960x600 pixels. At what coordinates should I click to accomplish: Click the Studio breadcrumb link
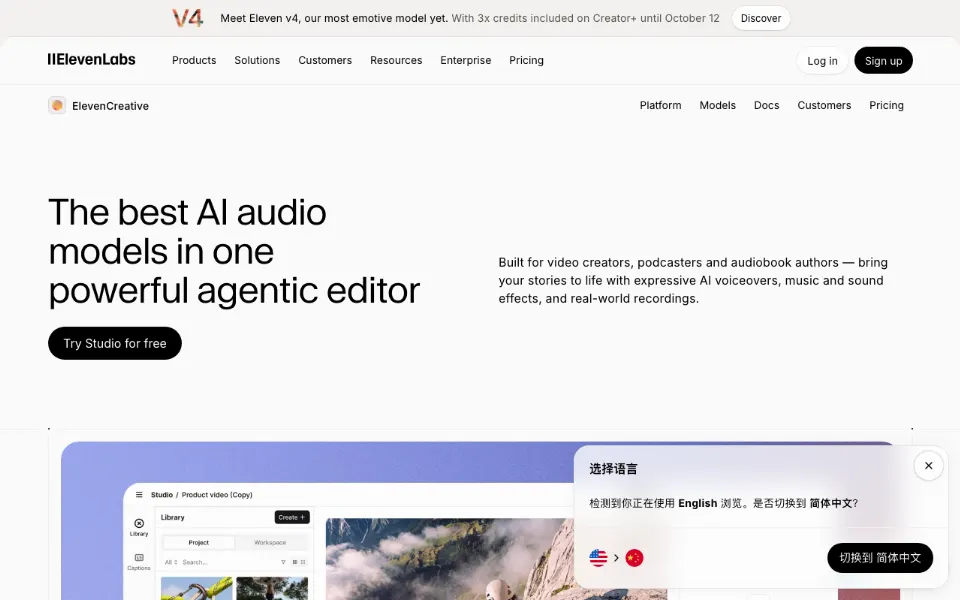(162, 495)
